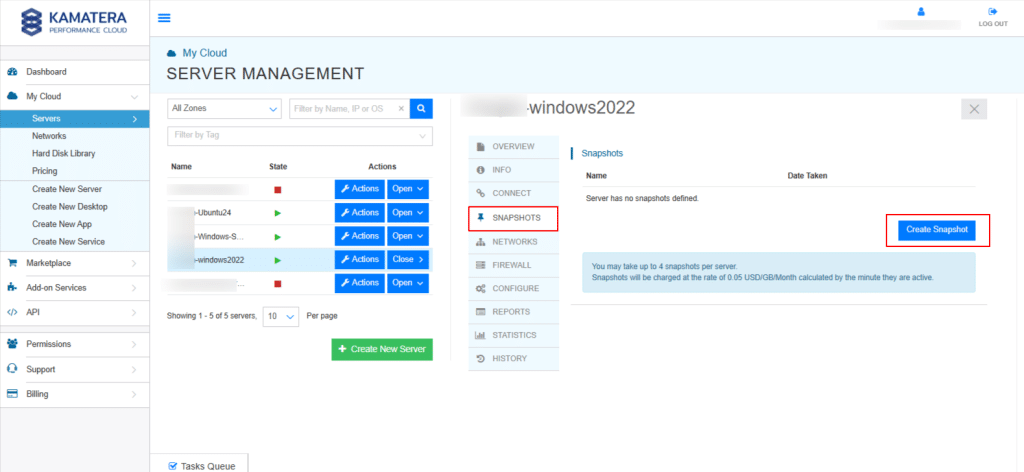The height and width of the screenshot is (472, 1024).
Task: Close the windows2022 server detail panel
Action: [975, 109]
